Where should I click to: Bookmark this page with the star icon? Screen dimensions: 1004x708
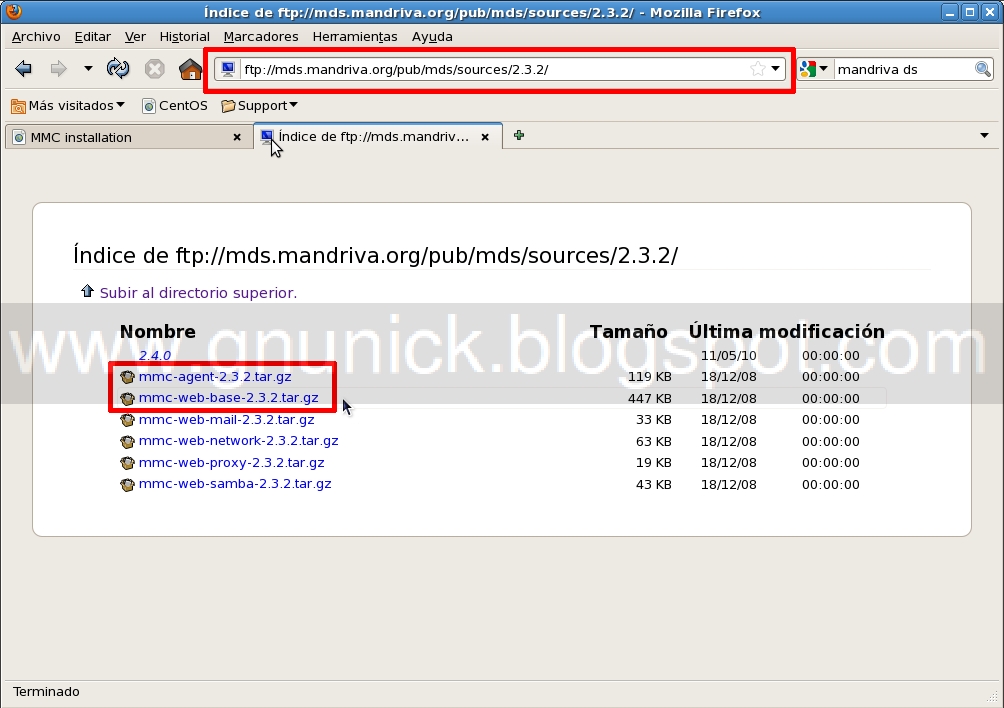757,69
